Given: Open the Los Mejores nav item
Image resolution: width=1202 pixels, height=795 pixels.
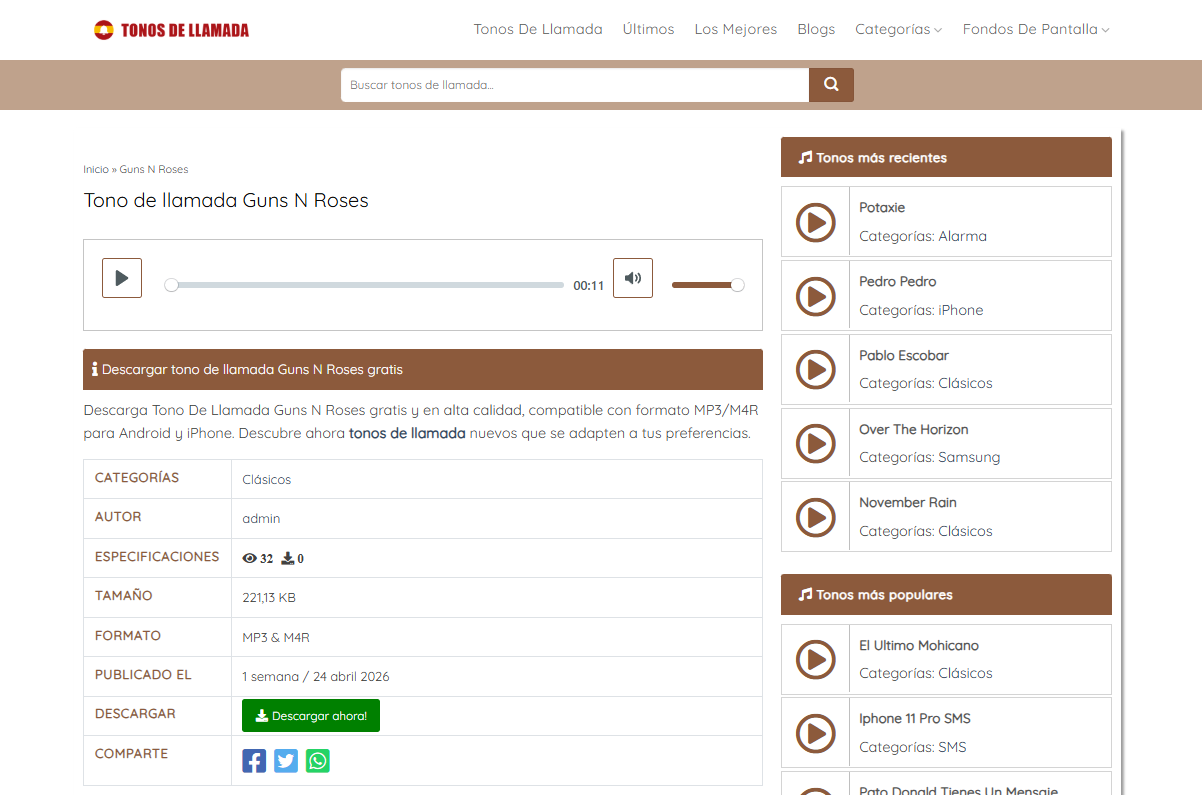Looking at the screenshot, I should pyautogui.click(x=736, y=29).
